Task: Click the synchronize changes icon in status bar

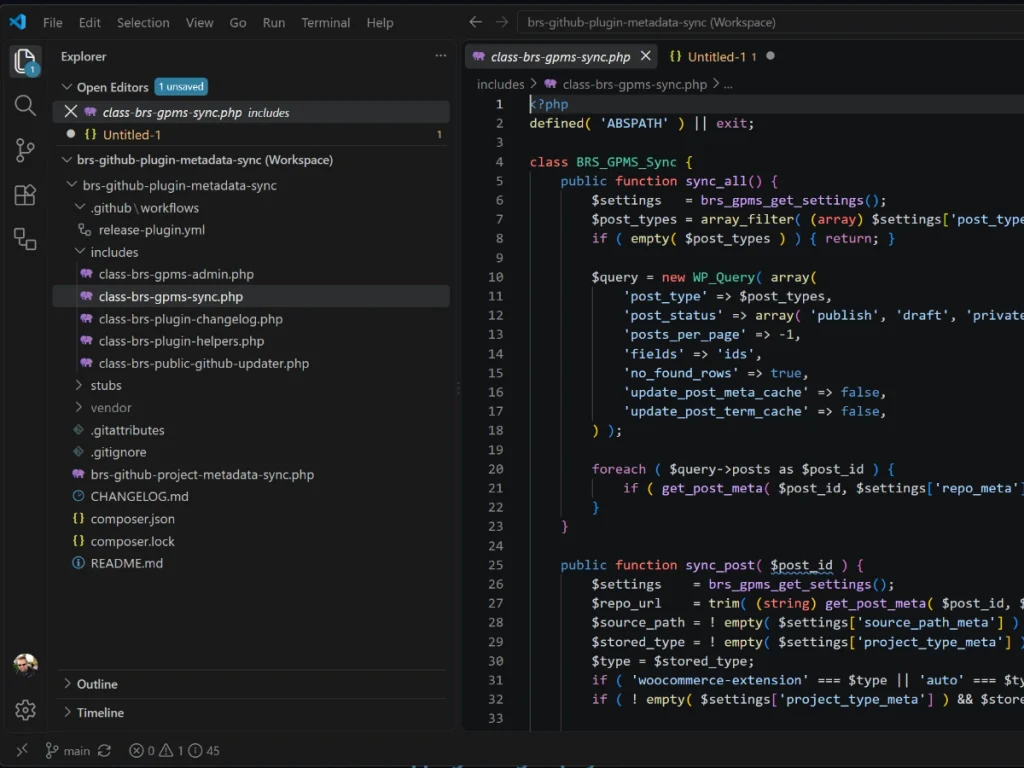Action: tap(104, 751)
